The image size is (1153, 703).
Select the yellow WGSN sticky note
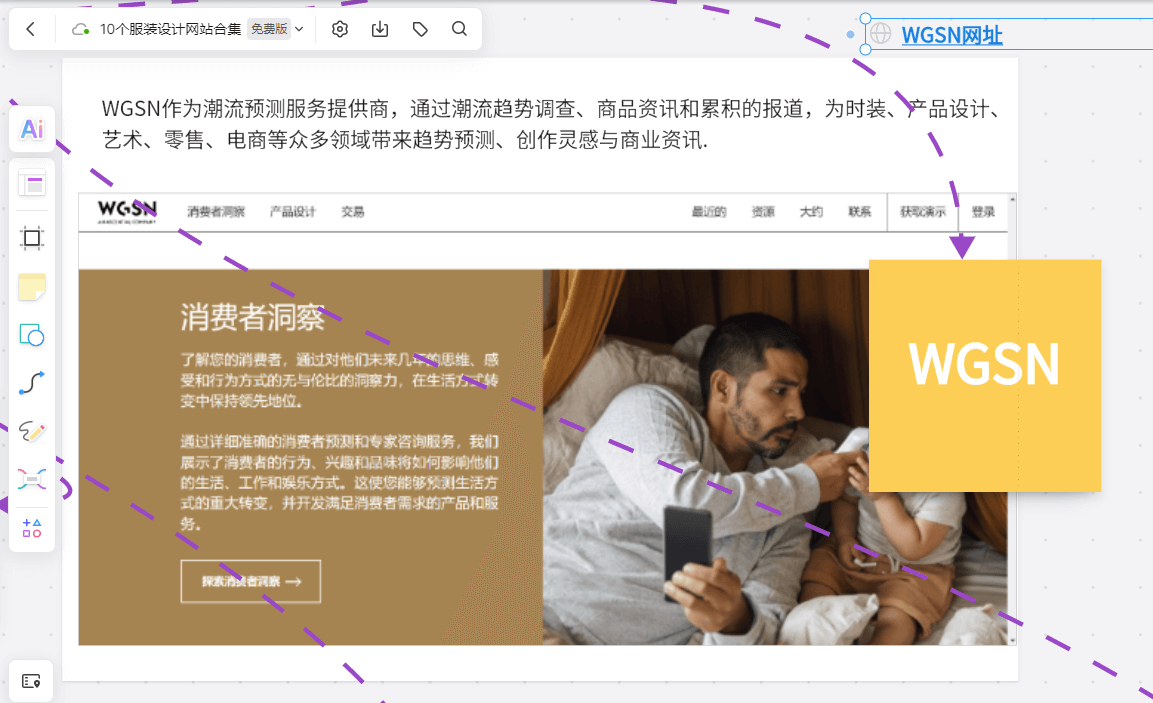tap(985, 375)
